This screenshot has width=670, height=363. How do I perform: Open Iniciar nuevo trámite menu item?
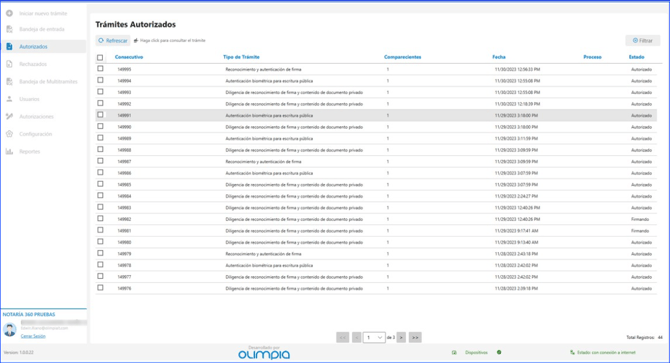coord(43,13)
